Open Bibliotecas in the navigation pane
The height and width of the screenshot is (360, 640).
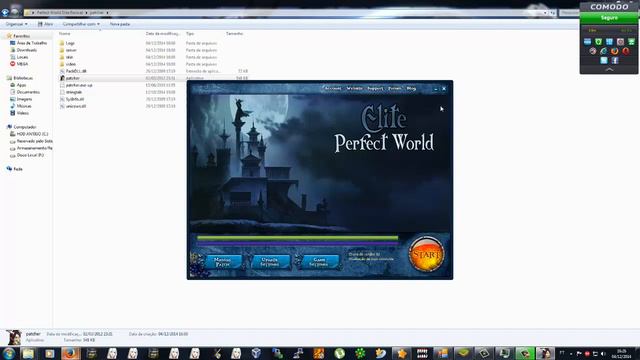(23, 78)
